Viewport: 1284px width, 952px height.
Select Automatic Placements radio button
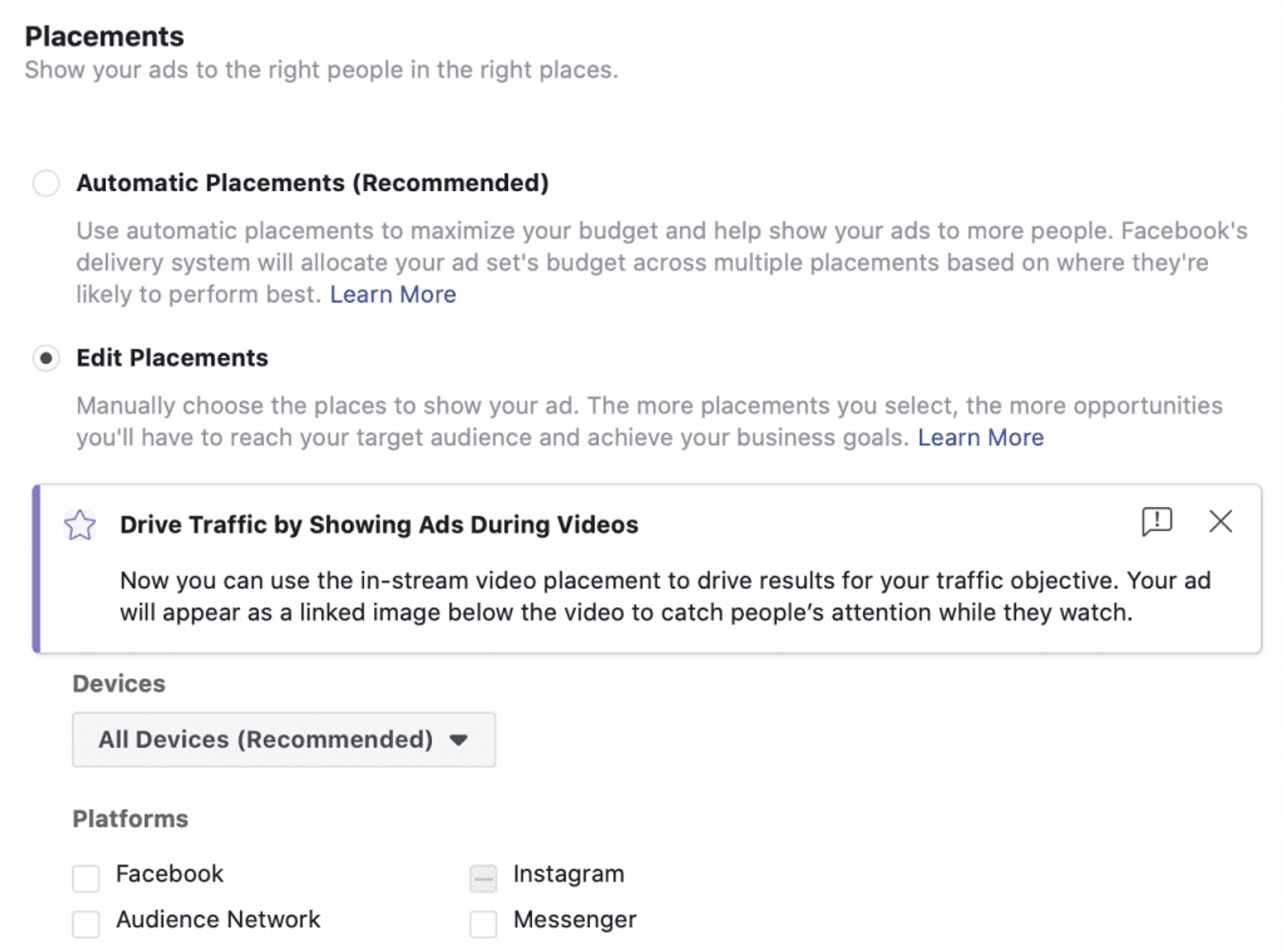(46, 183)
